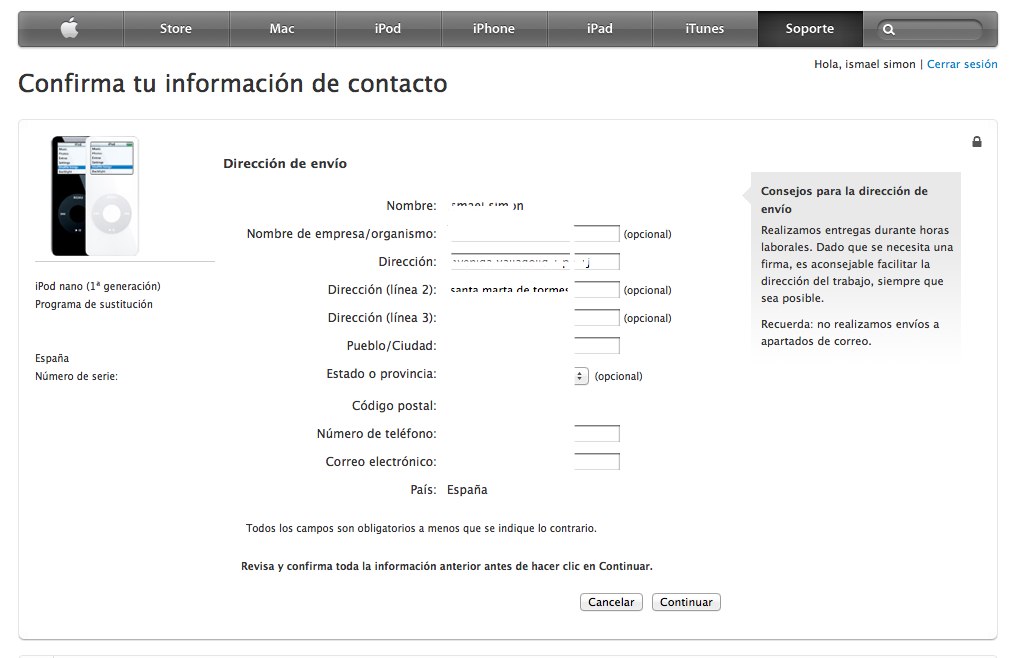
Task: Open the iTunes section
Action: click(705, 29)
